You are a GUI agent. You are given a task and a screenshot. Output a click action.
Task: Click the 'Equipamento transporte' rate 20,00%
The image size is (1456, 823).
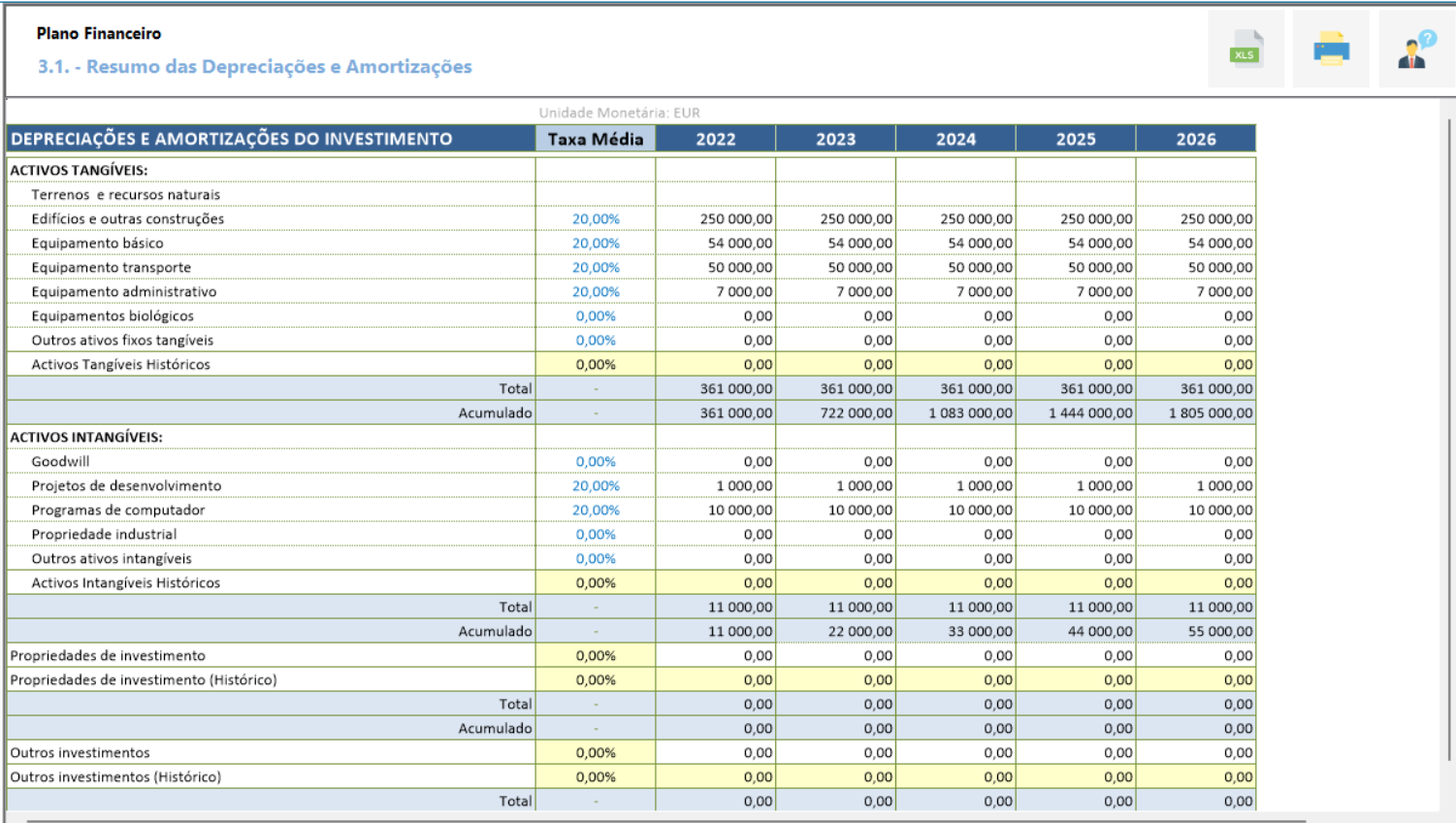(x=596, y=268)
